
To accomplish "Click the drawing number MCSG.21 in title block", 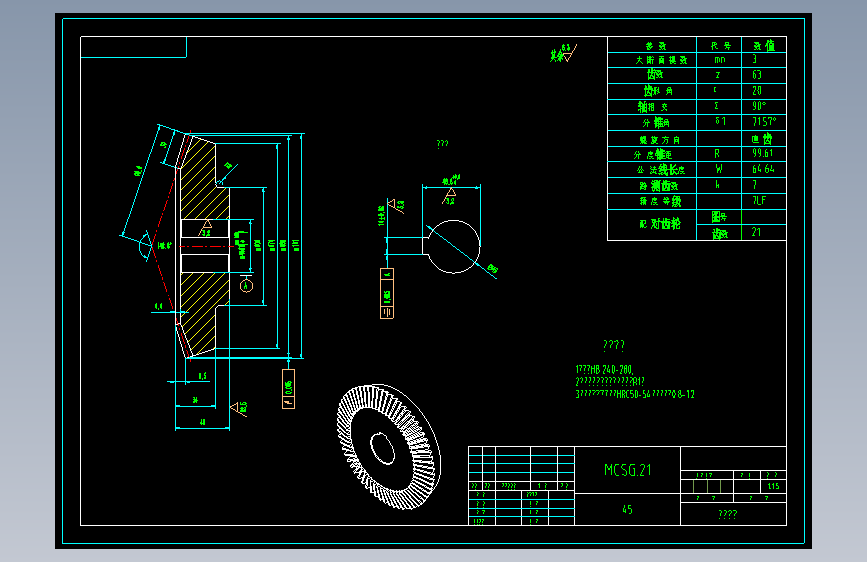I will [x=628, y=470].
